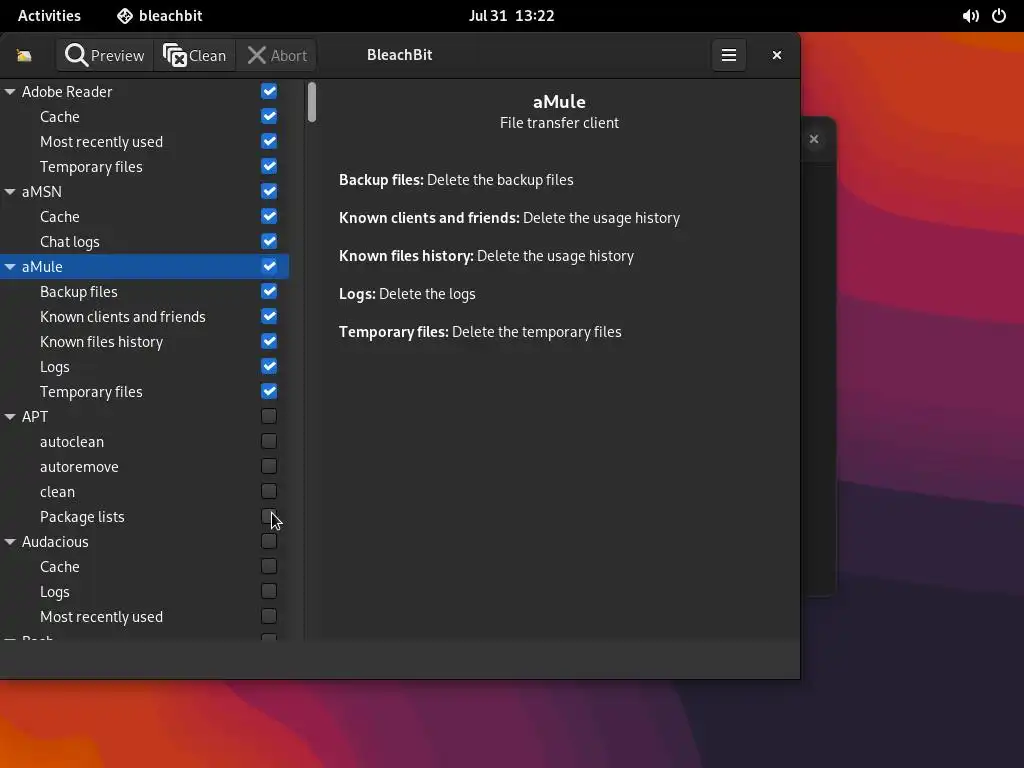Check the APT clean checkbox
The width and height of the screenshot is (1024, 768).
point(269,491)
